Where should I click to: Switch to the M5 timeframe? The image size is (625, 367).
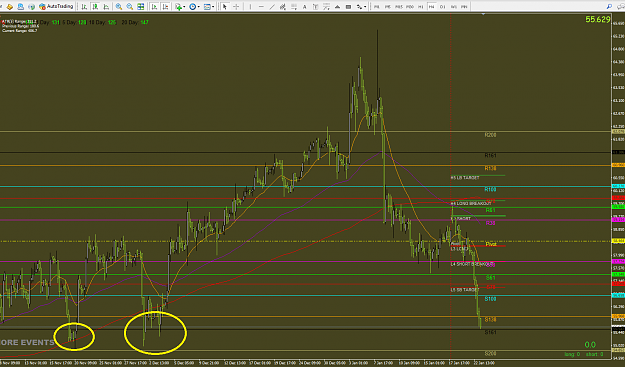click(387, 7)
